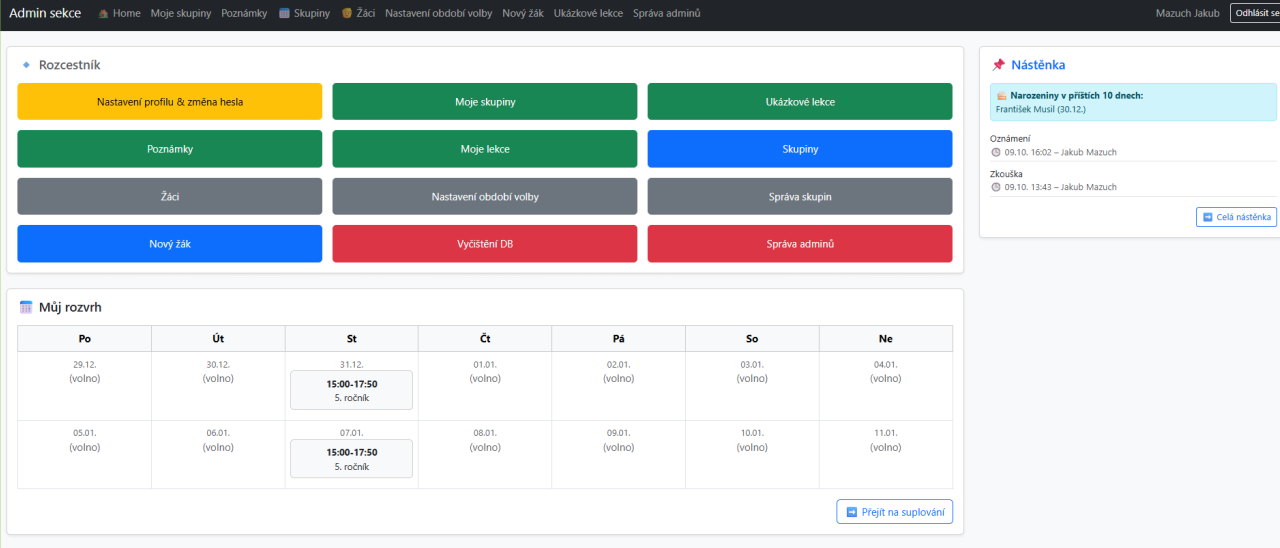The width and height of the screenshot is (1280, 548).
Task: Click arrow icon in Přejít na suplování button
Action: click(x=852, y=512)
